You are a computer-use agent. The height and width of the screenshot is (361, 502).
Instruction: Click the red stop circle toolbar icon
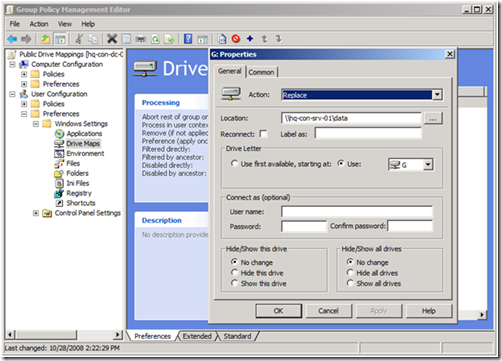236,39
